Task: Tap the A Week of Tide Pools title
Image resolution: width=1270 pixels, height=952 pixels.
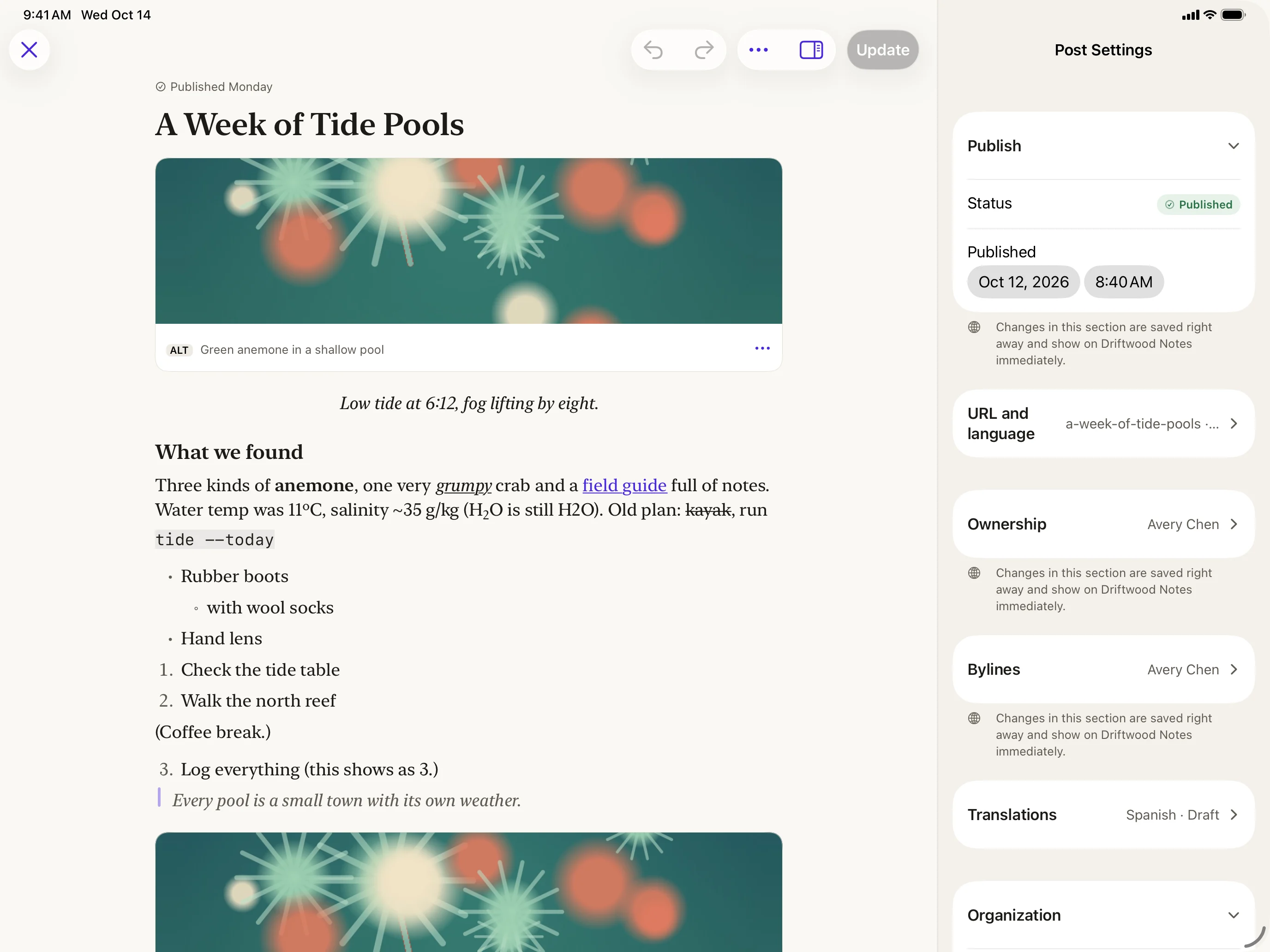Action: point(310,125)
